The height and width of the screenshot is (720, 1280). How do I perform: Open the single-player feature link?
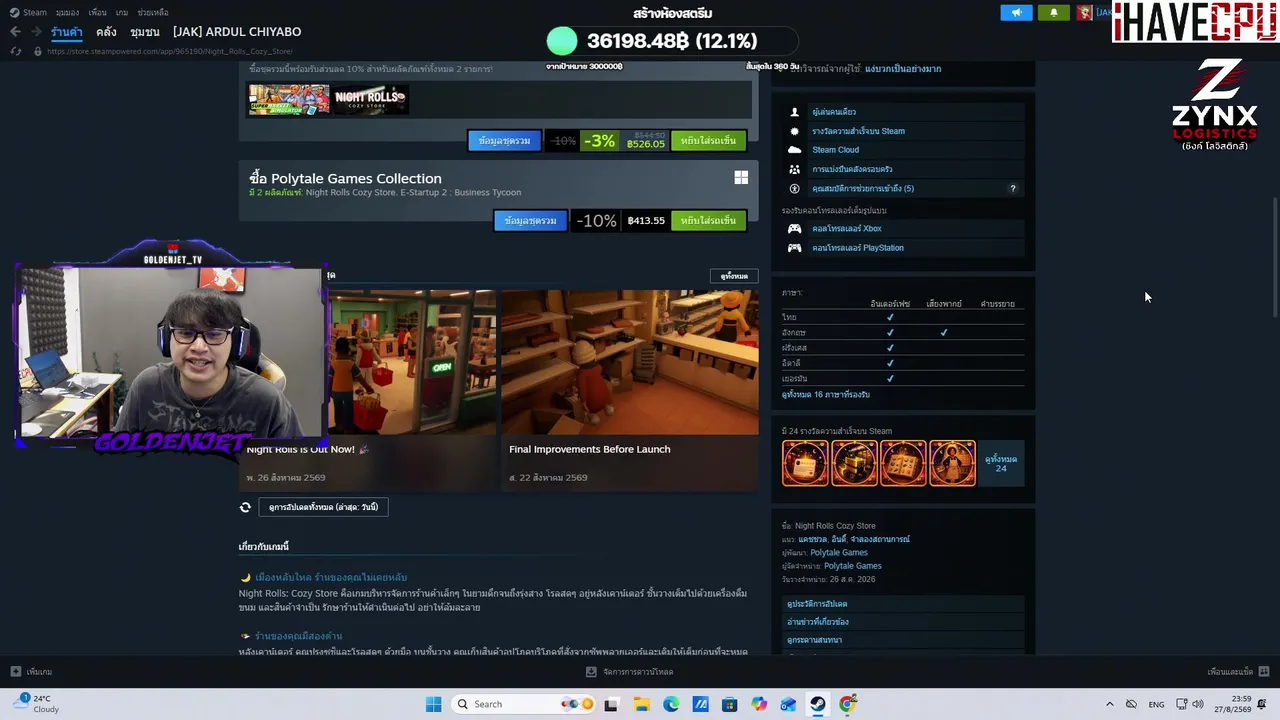834,112
